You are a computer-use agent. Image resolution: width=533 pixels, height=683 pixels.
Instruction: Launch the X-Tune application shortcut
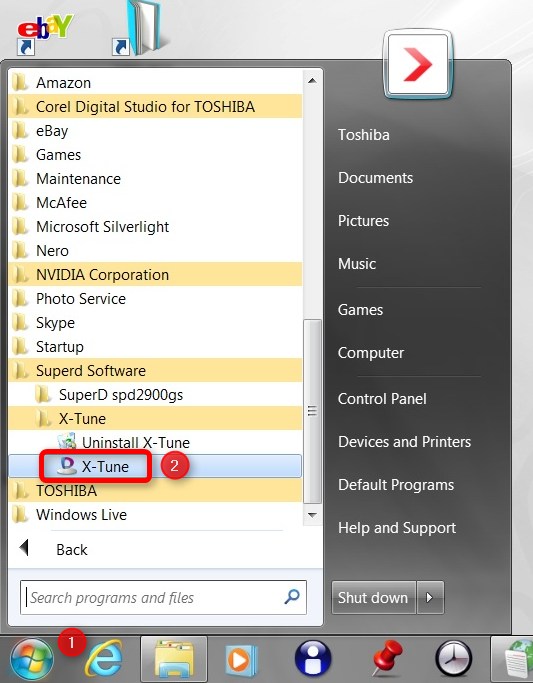click(x=155, y=467)
